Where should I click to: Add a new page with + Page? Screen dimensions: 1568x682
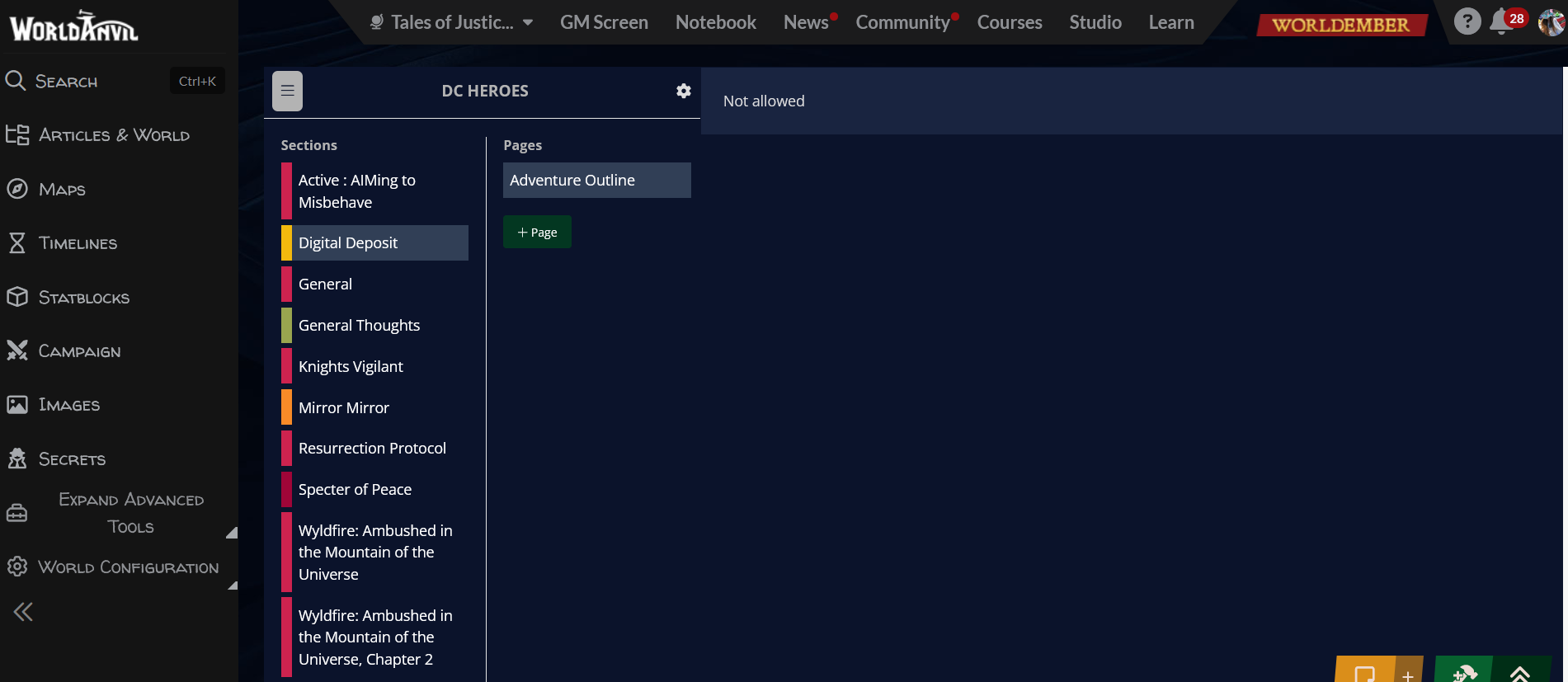click(x=537, y=232)
